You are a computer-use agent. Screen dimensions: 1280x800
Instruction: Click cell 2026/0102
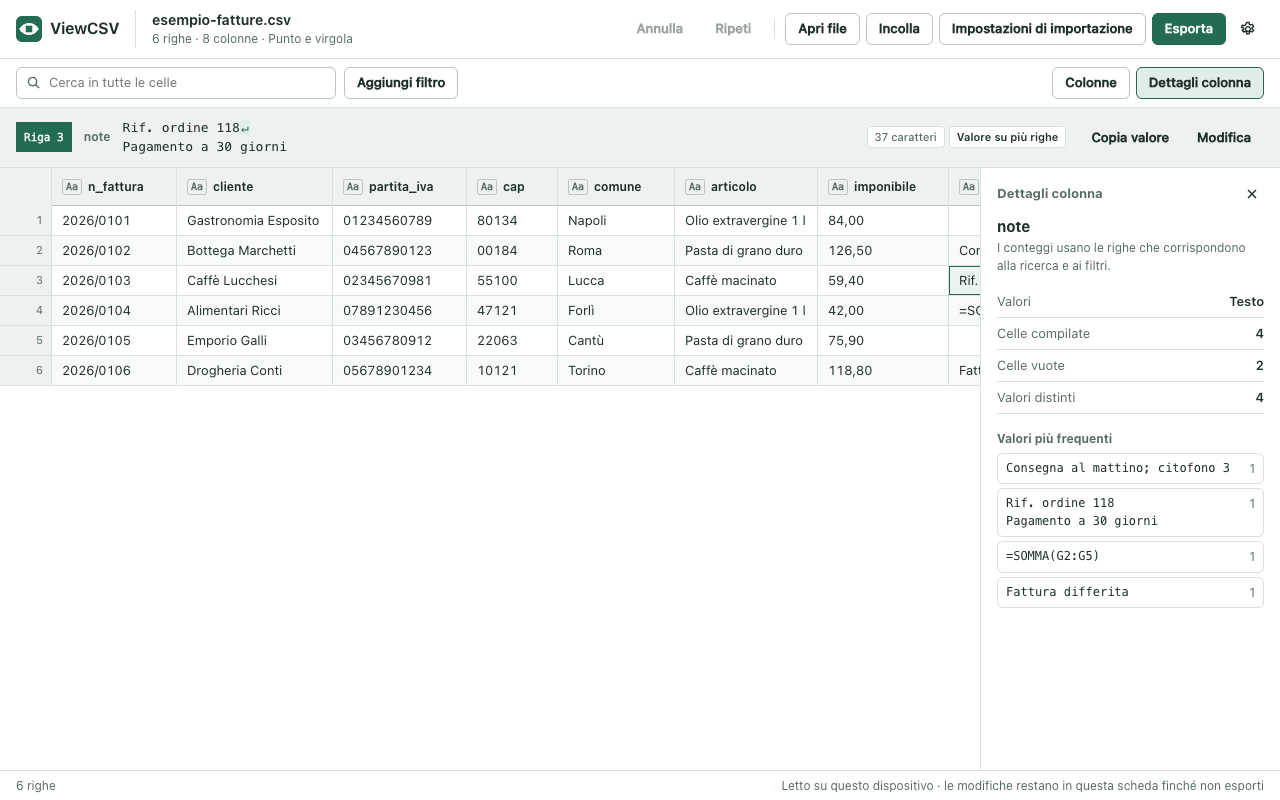click(x=114, y=251)
